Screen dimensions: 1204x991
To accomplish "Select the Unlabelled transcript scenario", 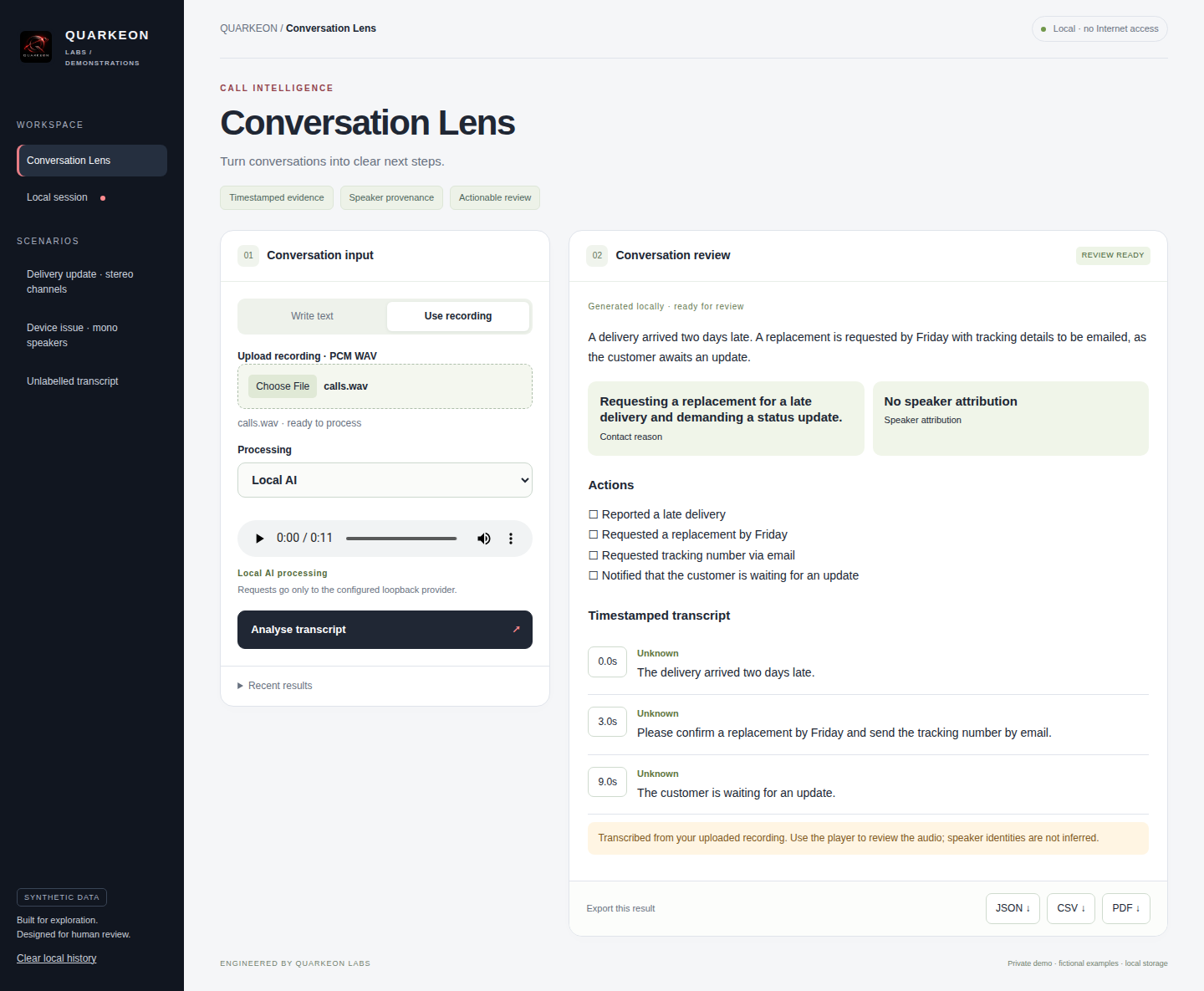I will (x=92, y=381).
